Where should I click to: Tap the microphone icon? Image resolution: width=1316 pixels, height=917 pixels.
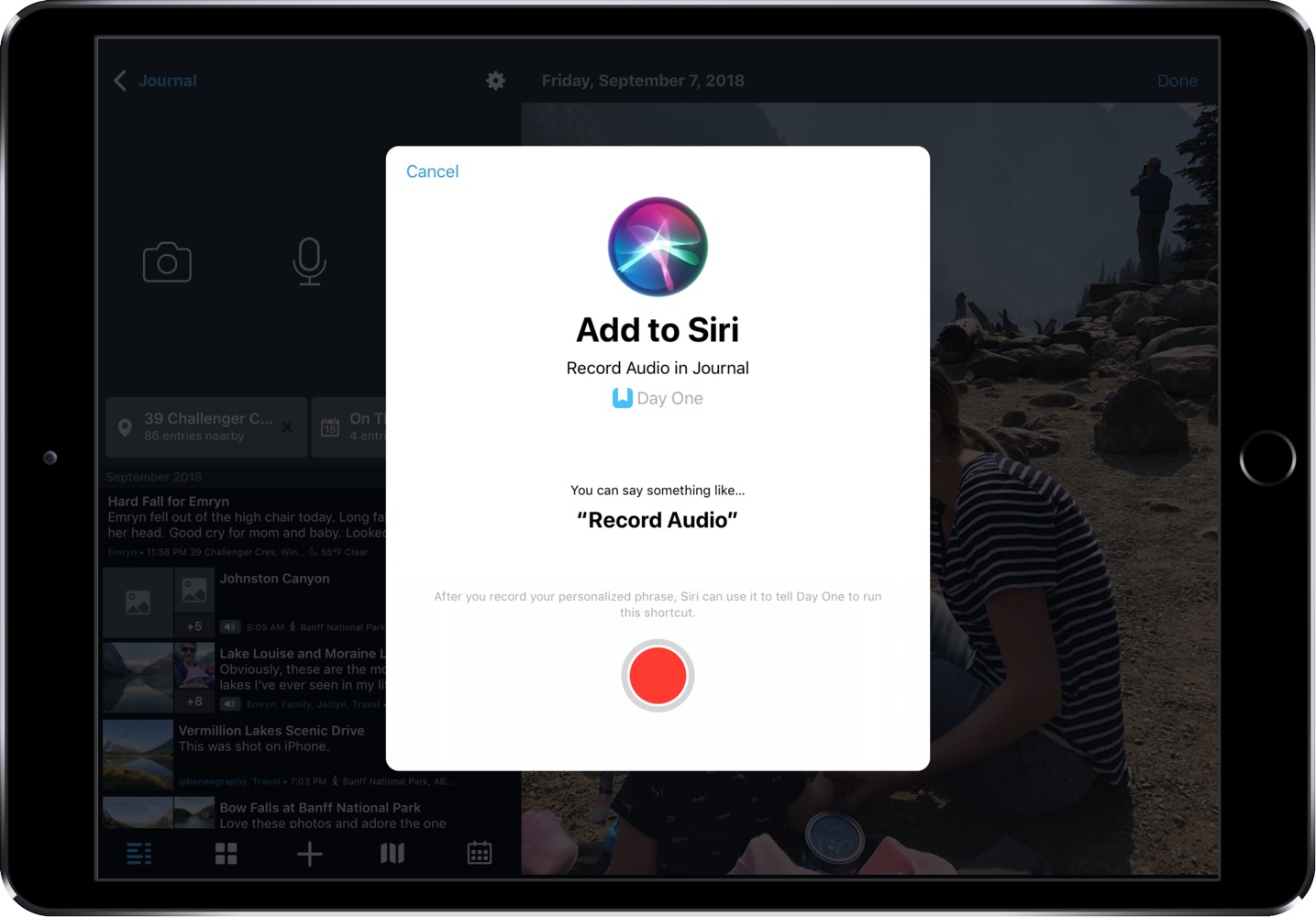pyautogui.click(x=309, y=261)
